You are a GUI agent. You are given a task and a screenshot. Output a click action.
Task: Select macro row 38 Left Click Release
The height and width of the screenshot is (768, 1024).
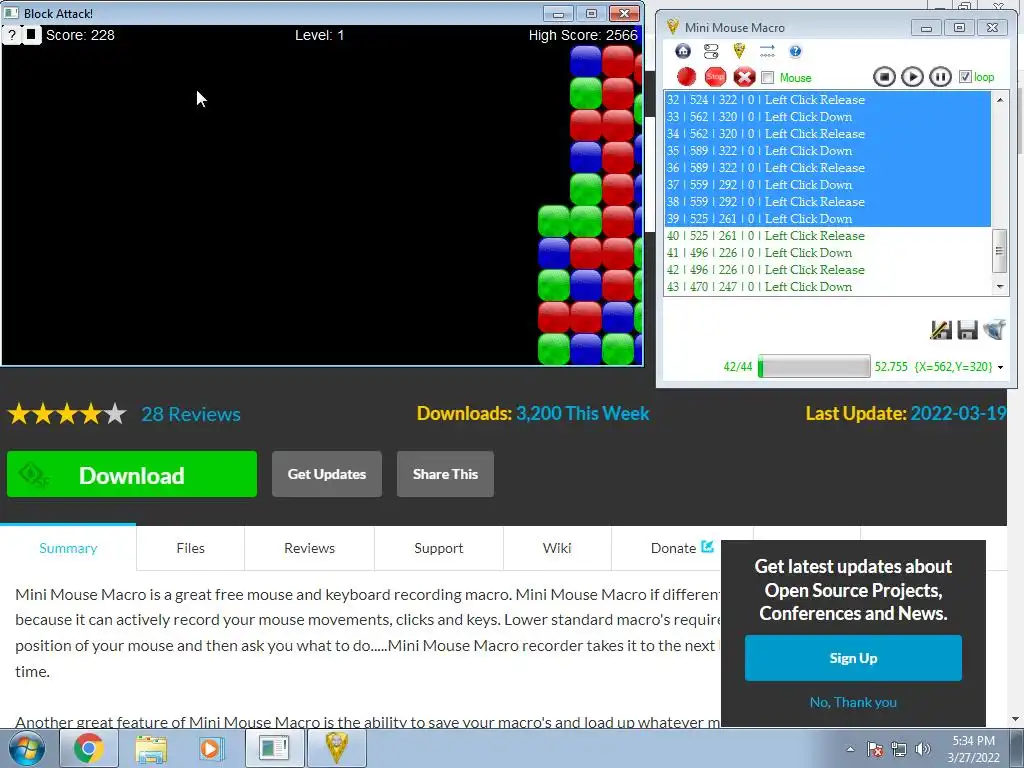827,202
